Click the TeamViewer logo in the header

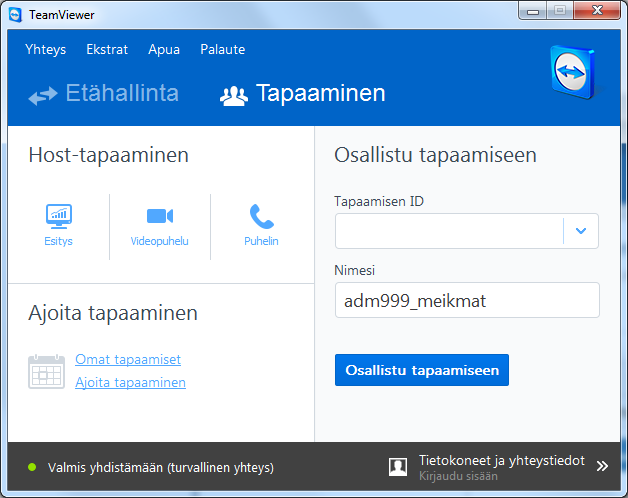573,72
